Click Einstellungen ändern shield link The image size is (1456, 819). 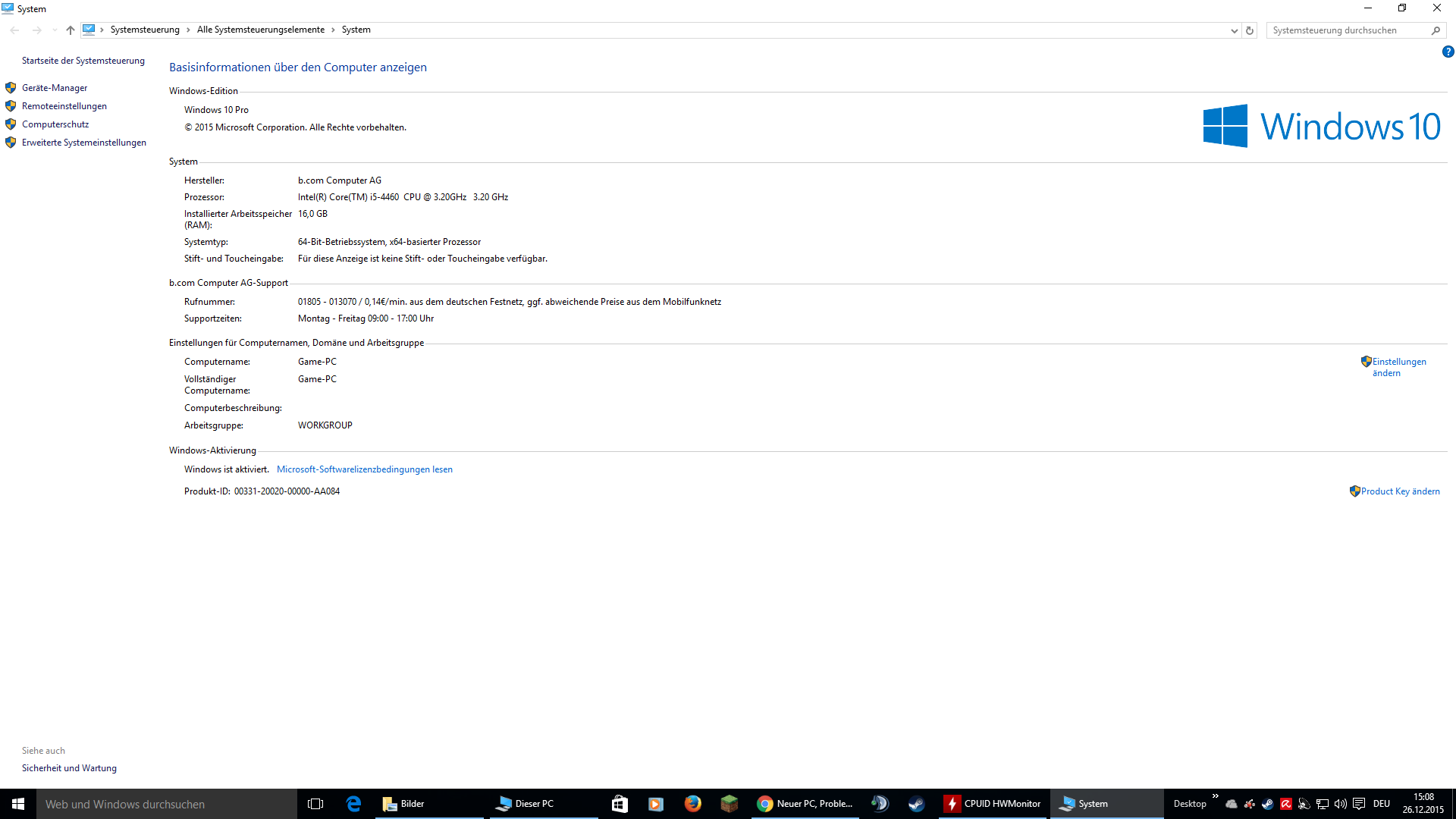tap(1398, 367)
